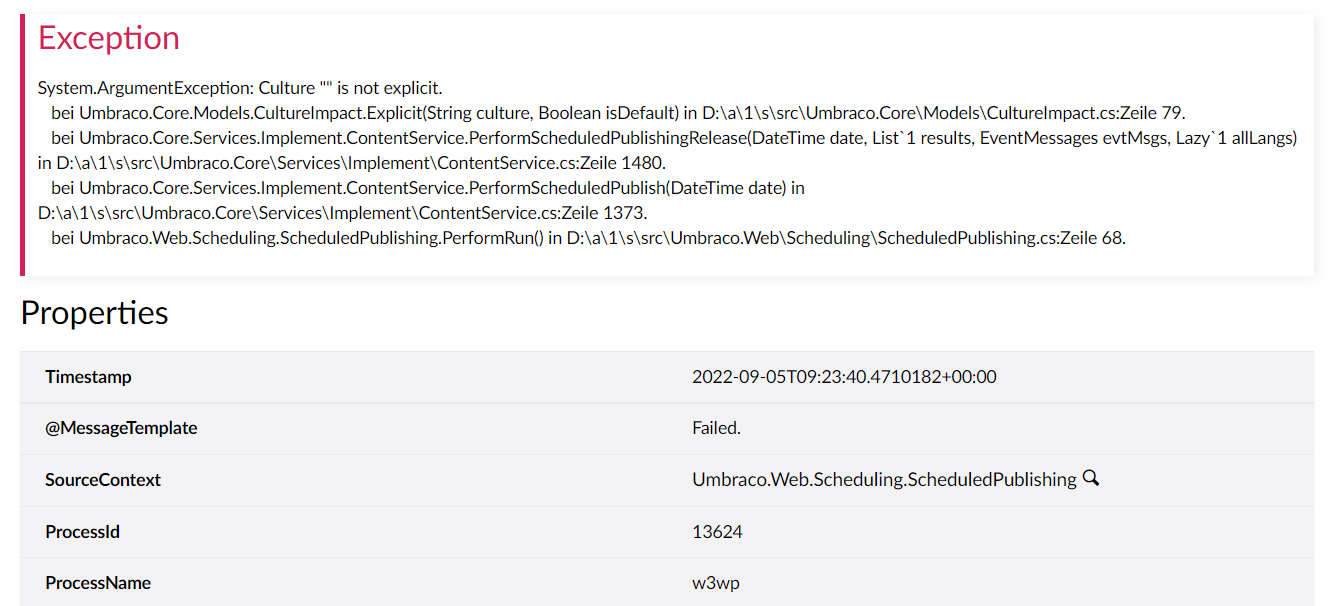Click the w3wp process name value
Viewport: 1330px width, 606px height.
pyautogui.click(x=716, y=583)
